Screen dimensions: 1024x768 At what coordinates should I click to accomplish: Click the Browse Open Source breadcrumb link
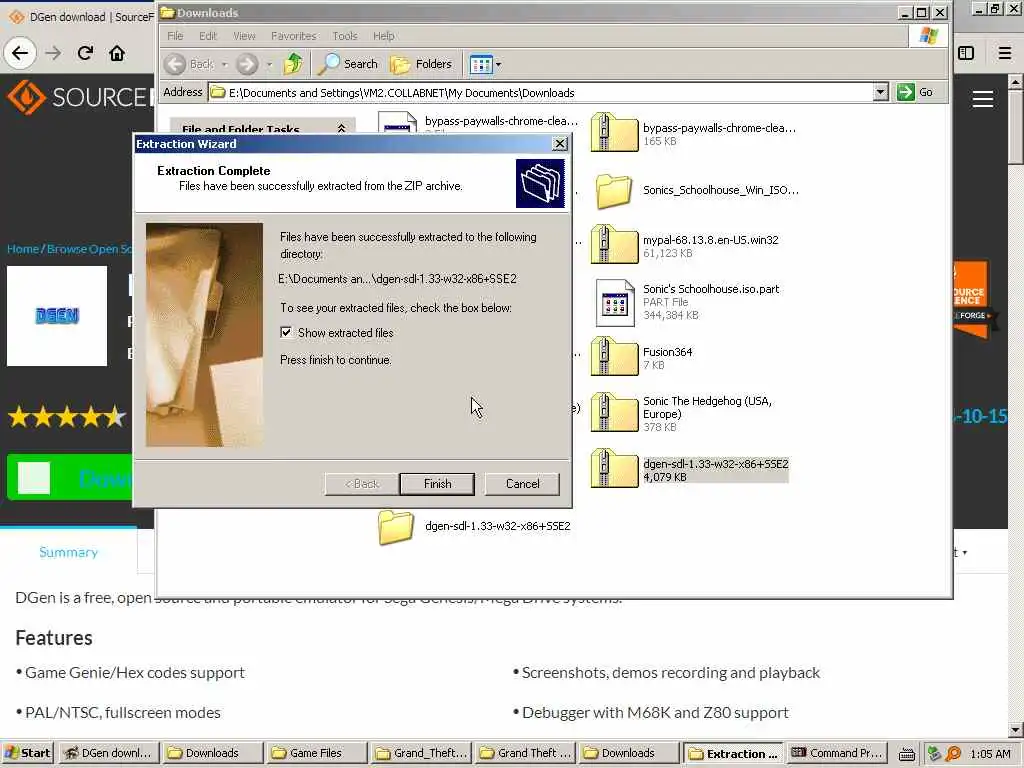[x=89, y=249]
